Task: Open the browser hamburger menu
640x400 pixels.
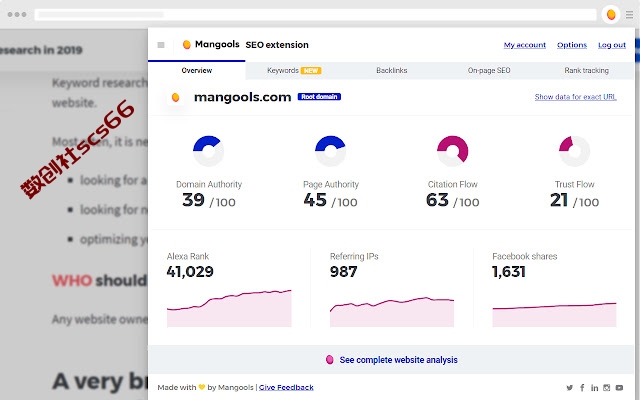Action: pos(629,15)
